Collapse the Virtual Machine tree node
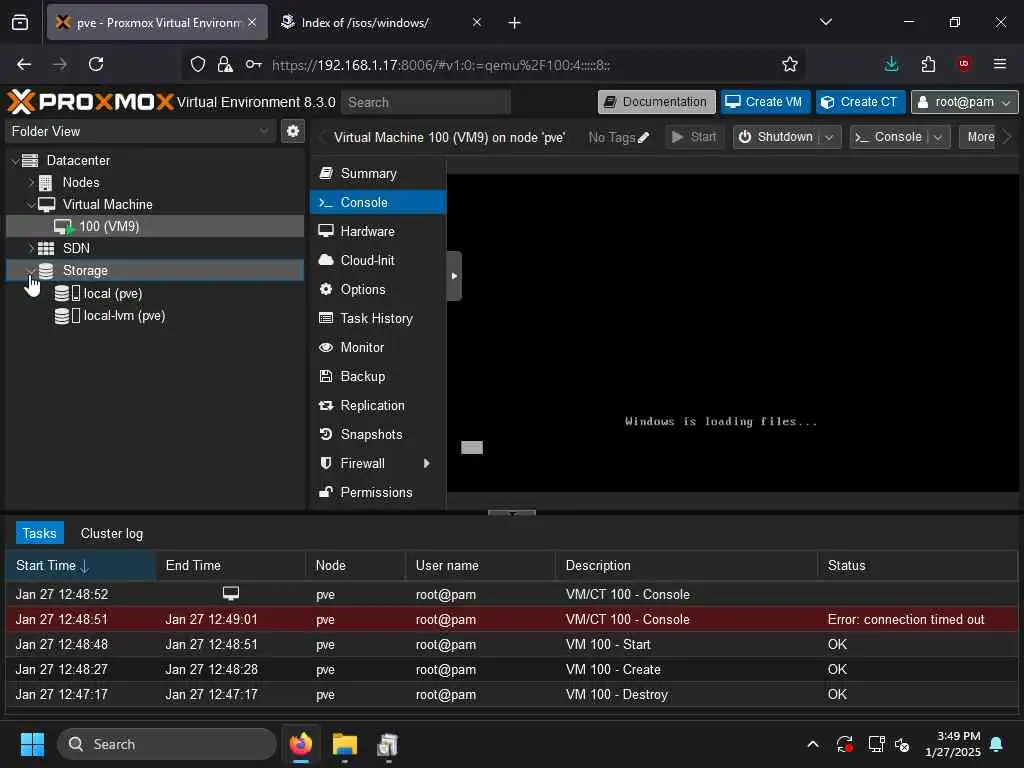 31,204
